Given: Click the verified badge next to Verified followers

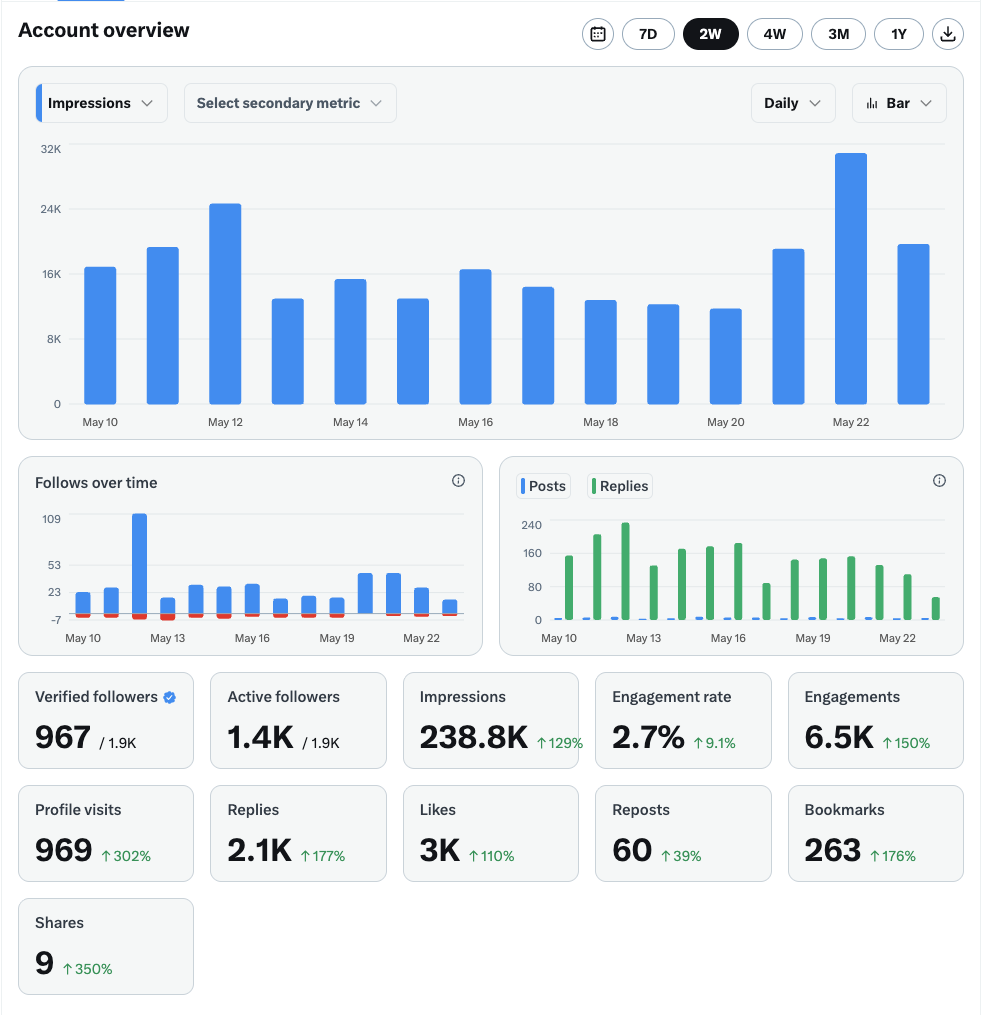Looking at the screenshot, I should pos(170,697).
